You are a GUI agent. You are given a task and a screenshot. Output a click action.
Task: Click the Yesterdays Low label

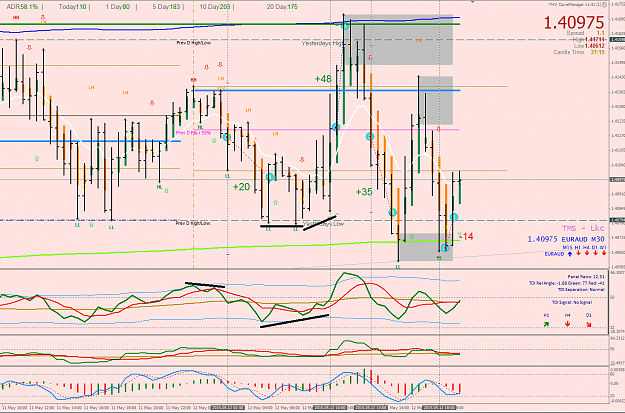point(323,224)
